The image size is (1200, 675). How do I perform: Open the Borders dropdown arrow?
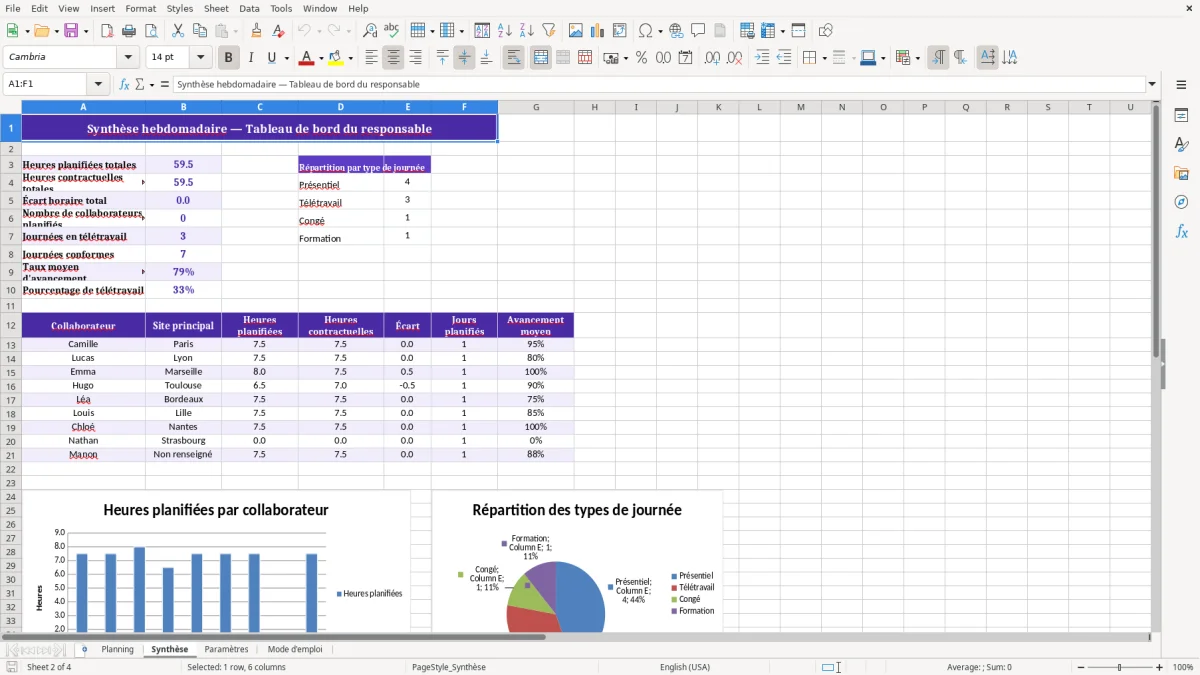tap(826, 58)
